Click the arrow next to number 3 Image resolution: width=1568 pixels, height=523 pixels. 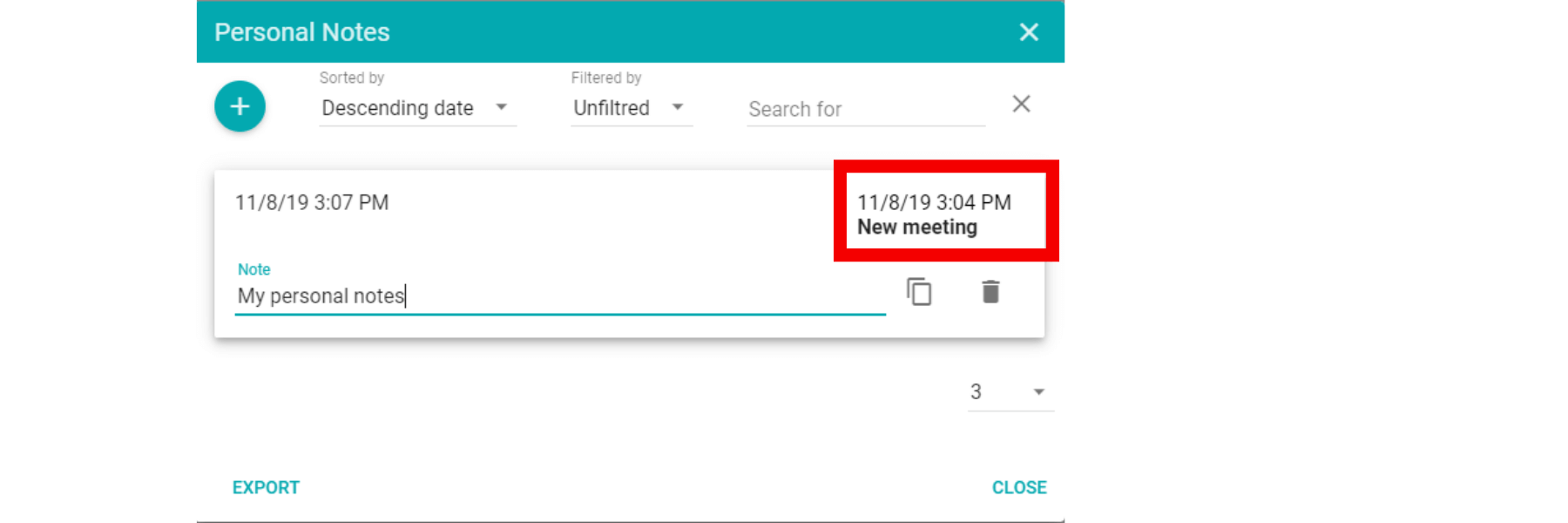click(x=1038, y=392)
